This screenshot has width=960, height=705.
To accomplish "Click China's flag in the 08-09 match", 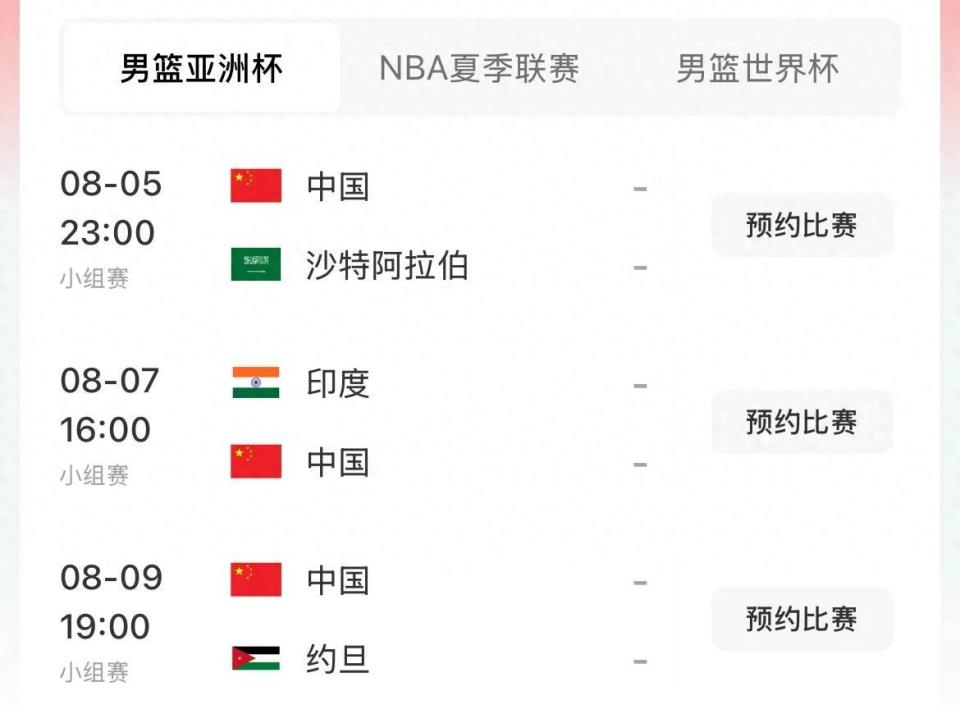I will tap(256, 580).
